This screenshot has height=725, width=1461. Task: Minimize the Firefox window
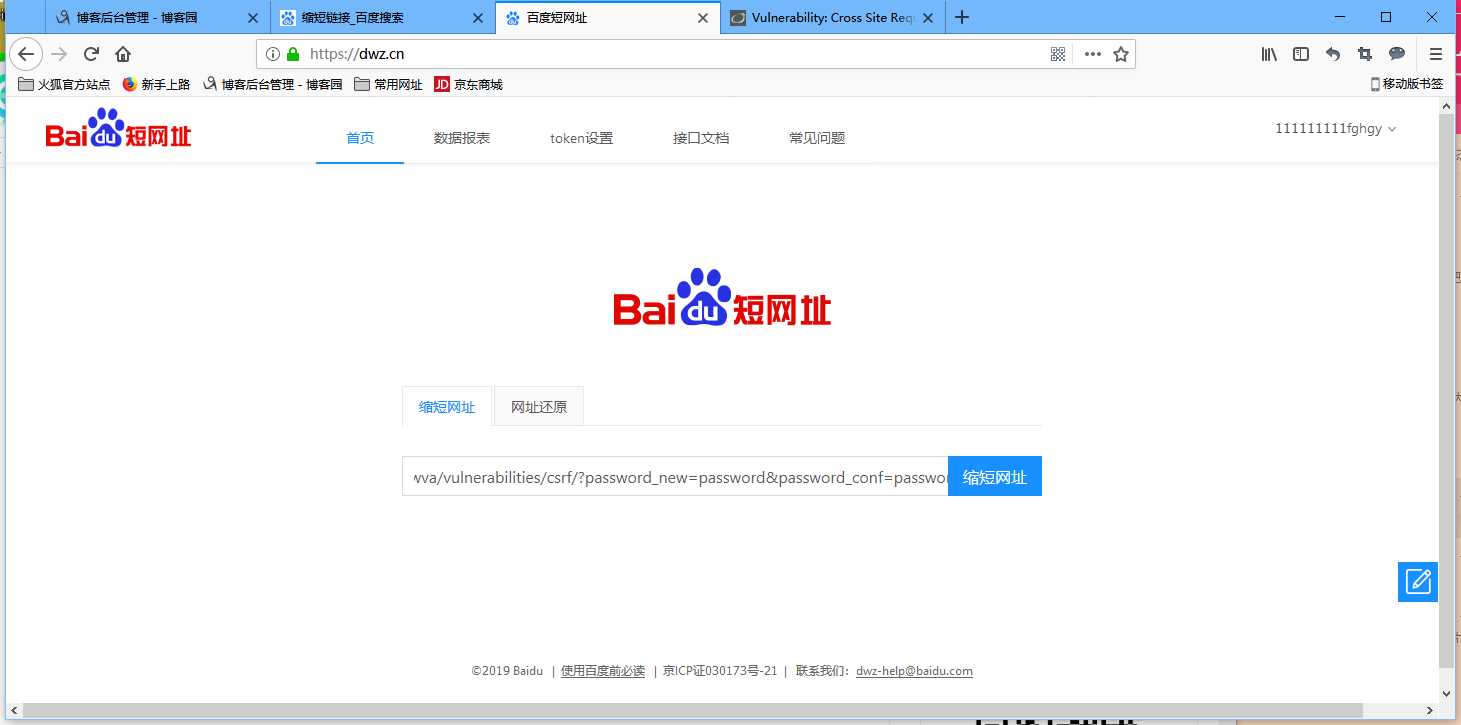1340,17
